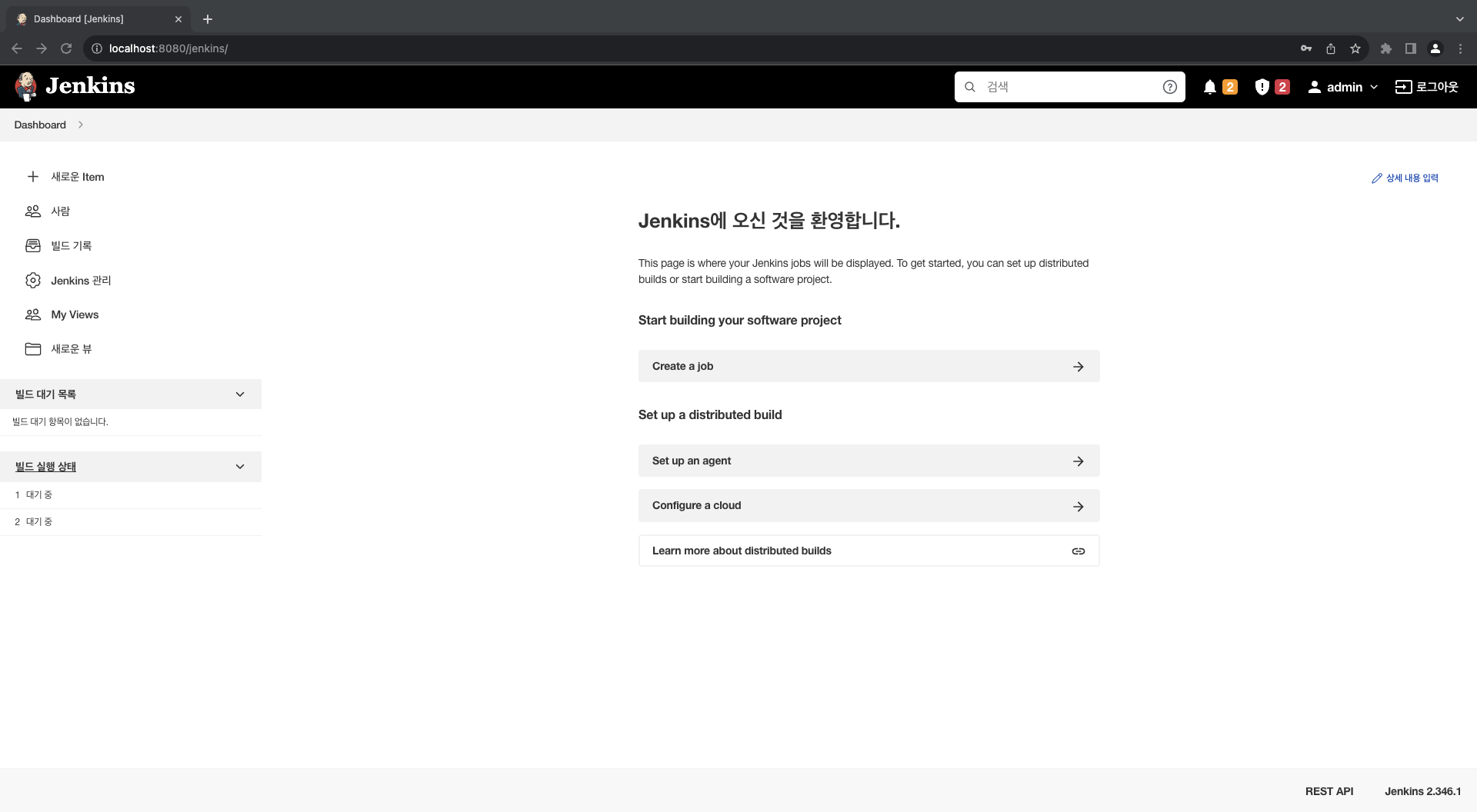Reload the page with browser refresh icon
This screenshot has height=812, width=1477.
[x=66, y=48]
